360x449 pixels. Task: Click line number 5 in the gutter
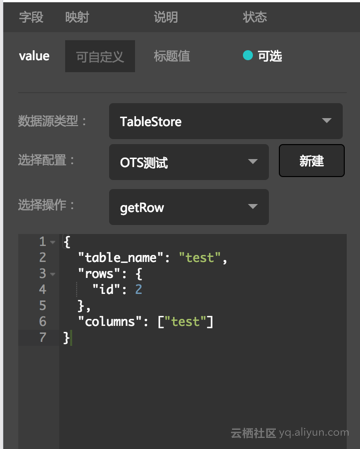(42, 306)
